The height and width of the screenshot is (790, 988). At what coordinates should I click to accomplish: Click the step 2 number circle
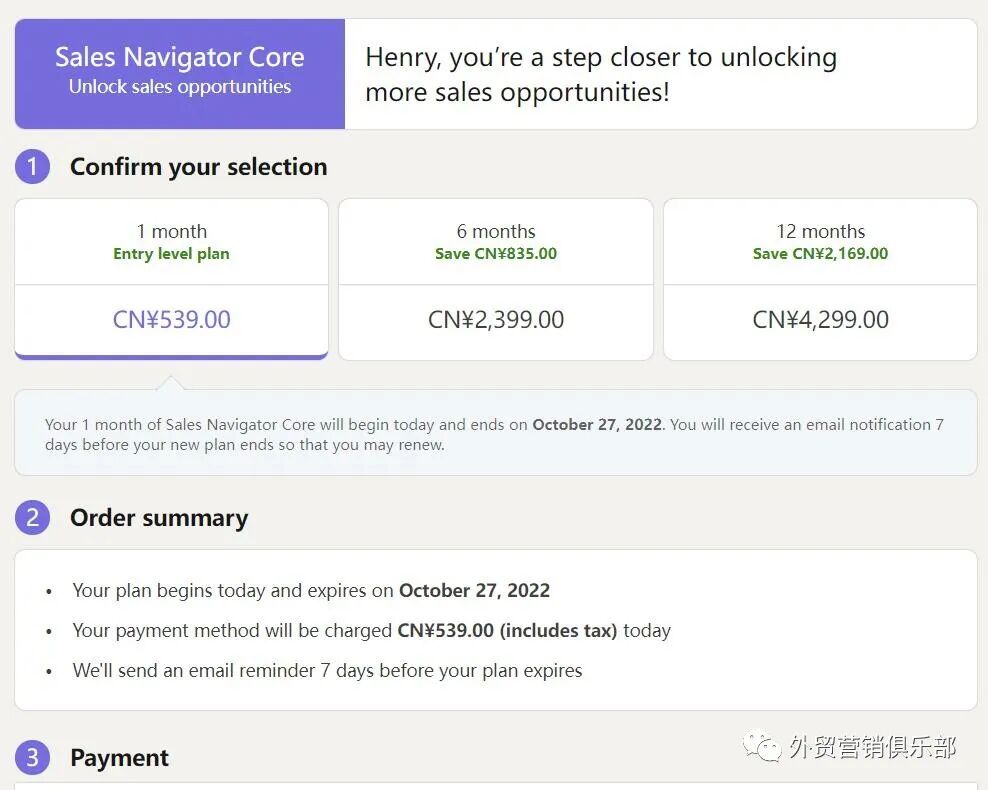[32, 518]
